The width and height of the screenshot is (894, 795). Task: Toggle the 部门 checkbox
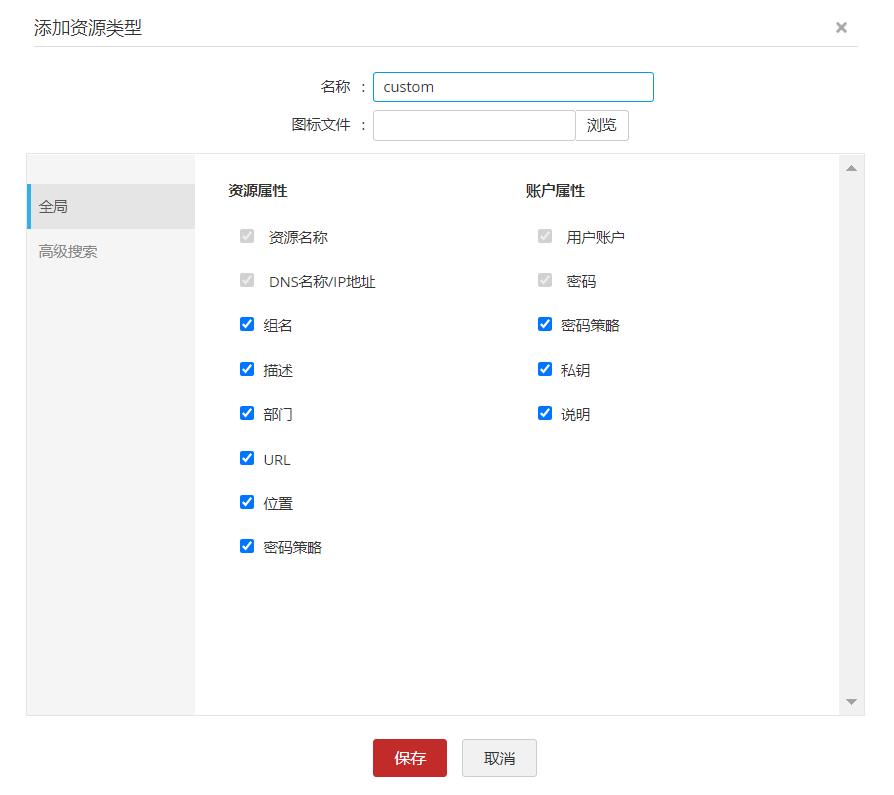247,413
